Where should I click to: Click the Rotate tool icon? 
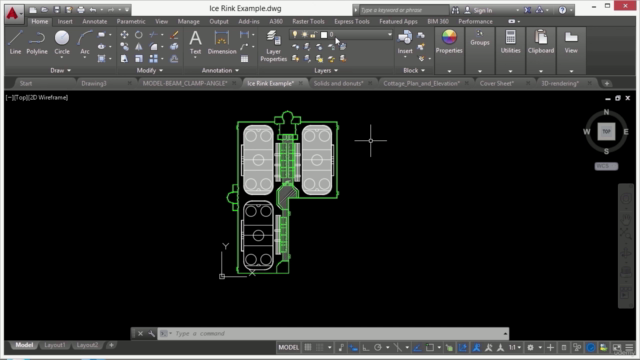(x=139, y=35)
